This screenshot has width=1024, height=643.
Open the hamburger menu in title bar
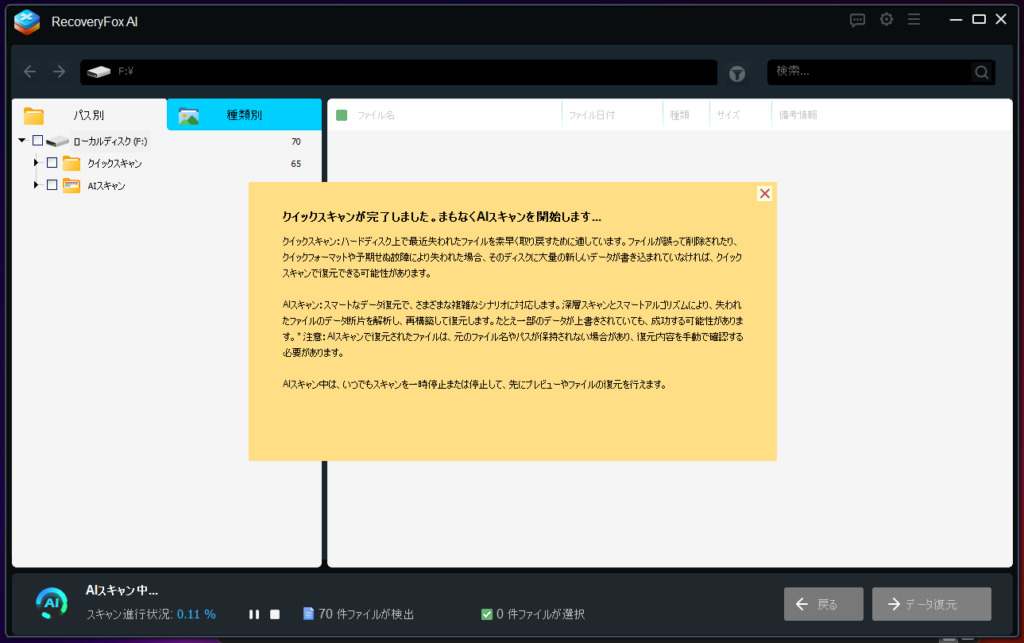[x=914, y=20]
